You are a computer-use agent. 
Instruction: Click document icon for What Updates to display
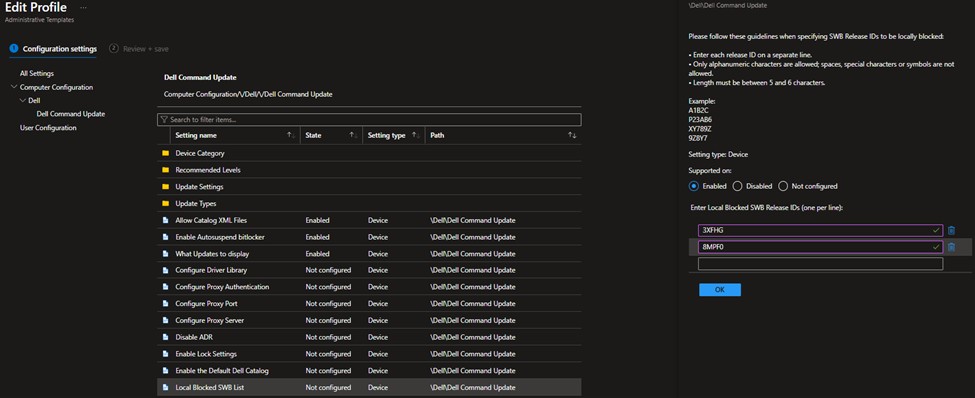165,254
